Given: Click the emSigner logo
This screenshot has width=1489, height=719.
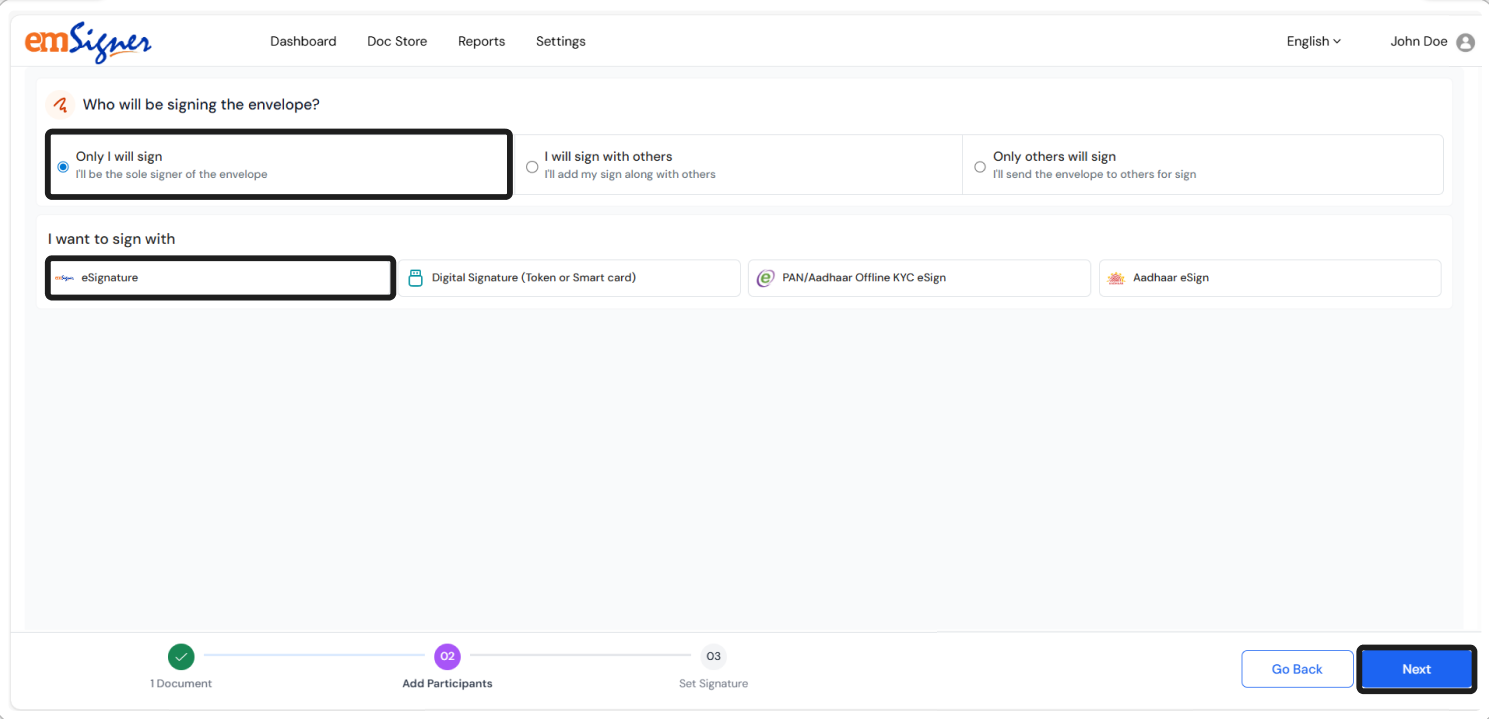Looking at the screenshot, I should pyautogui.click(x=88, y=42).
